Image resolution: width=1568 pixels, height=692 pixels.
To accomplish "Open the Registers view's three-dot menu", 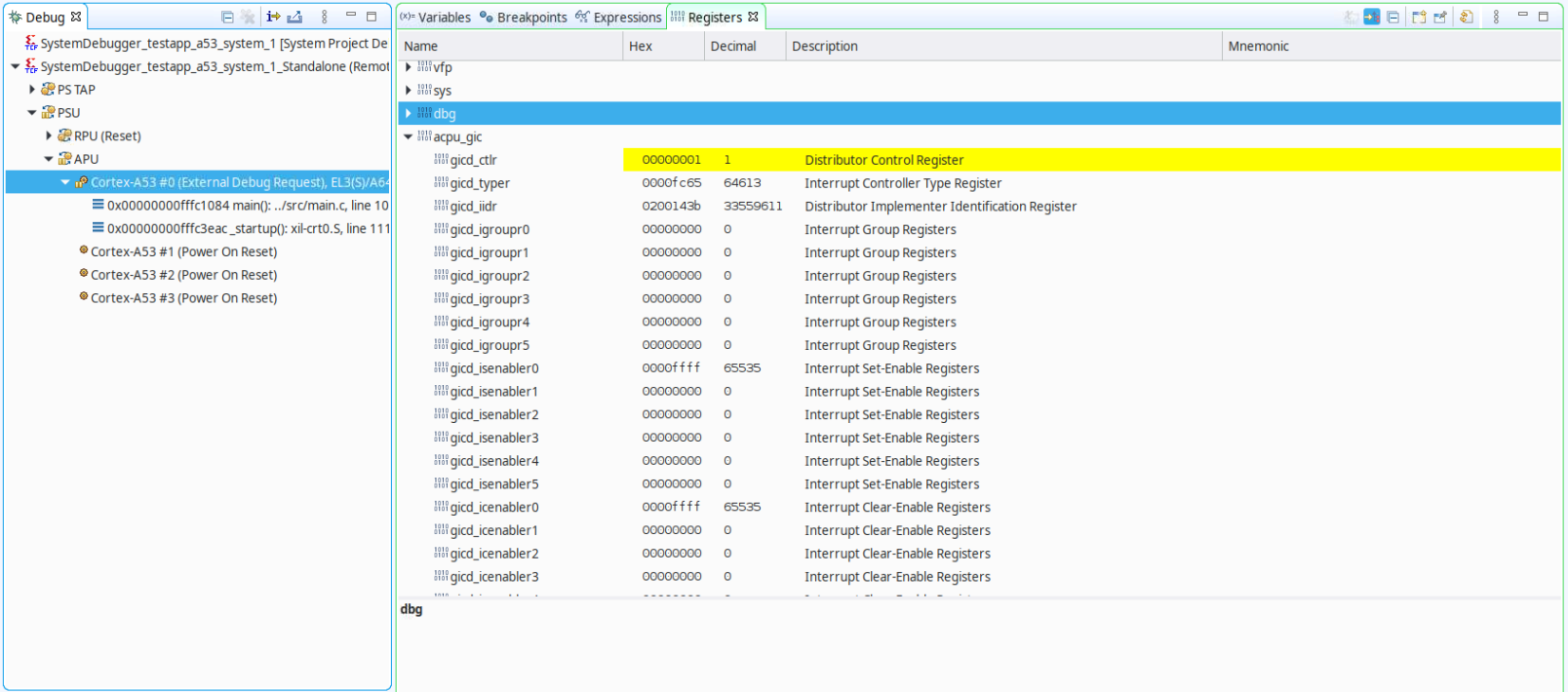I will pos(1496,17).
